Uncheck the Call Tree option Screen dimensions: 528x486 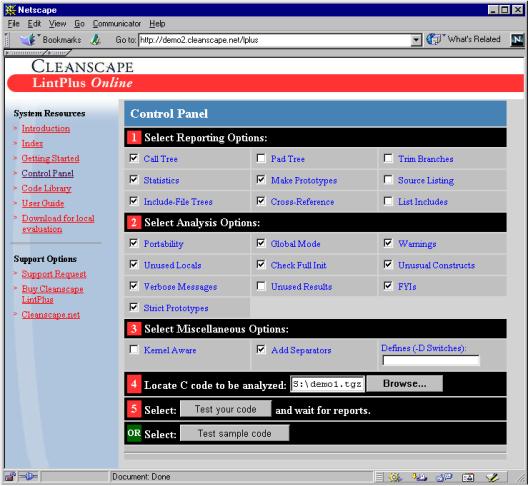(x=134, y=158)
